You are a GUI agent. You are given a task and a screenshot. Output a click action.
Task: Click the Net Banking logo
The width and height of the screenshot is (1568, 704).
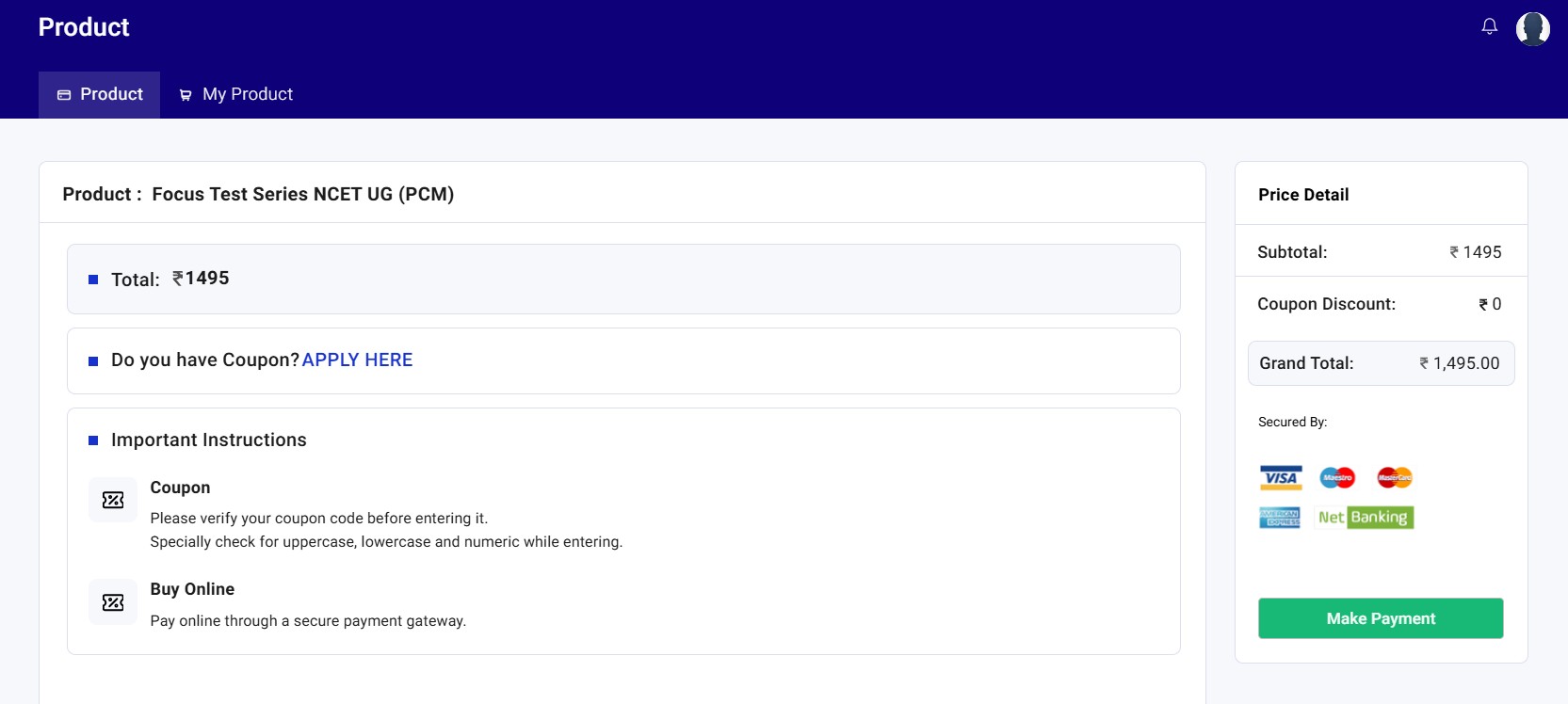[x=1365, y=518]
